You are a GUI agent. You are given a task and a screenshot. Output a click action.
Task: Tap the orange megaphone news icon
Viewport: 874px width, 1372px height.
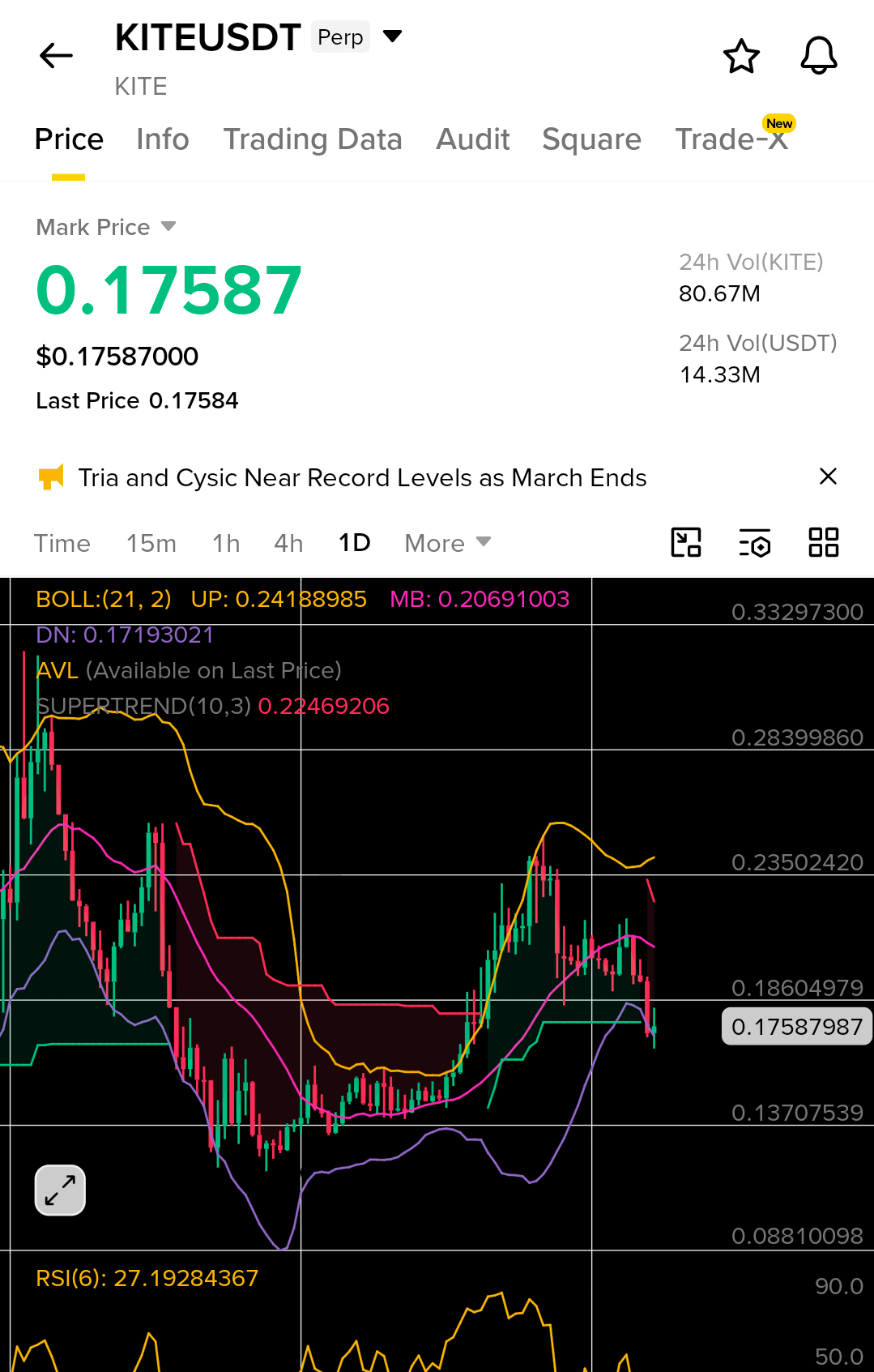pos(51,477)
